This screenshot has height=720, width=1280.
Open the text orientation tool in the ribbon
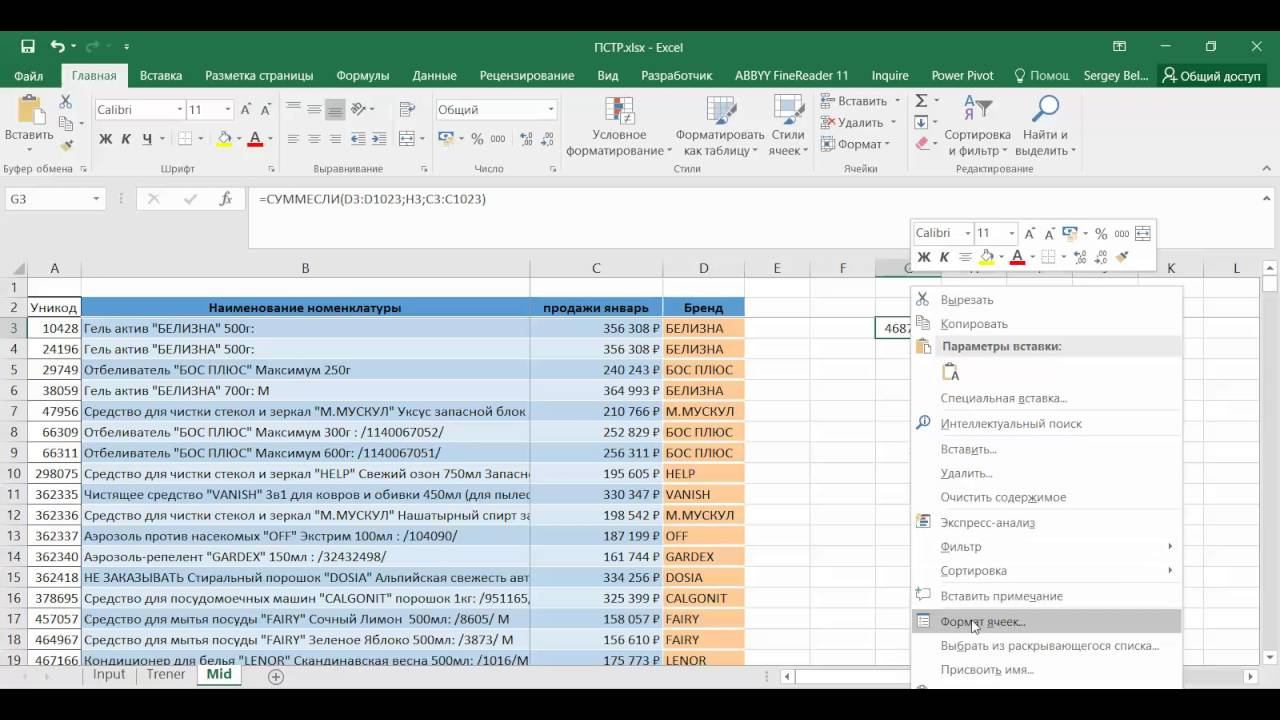point(360,109)
